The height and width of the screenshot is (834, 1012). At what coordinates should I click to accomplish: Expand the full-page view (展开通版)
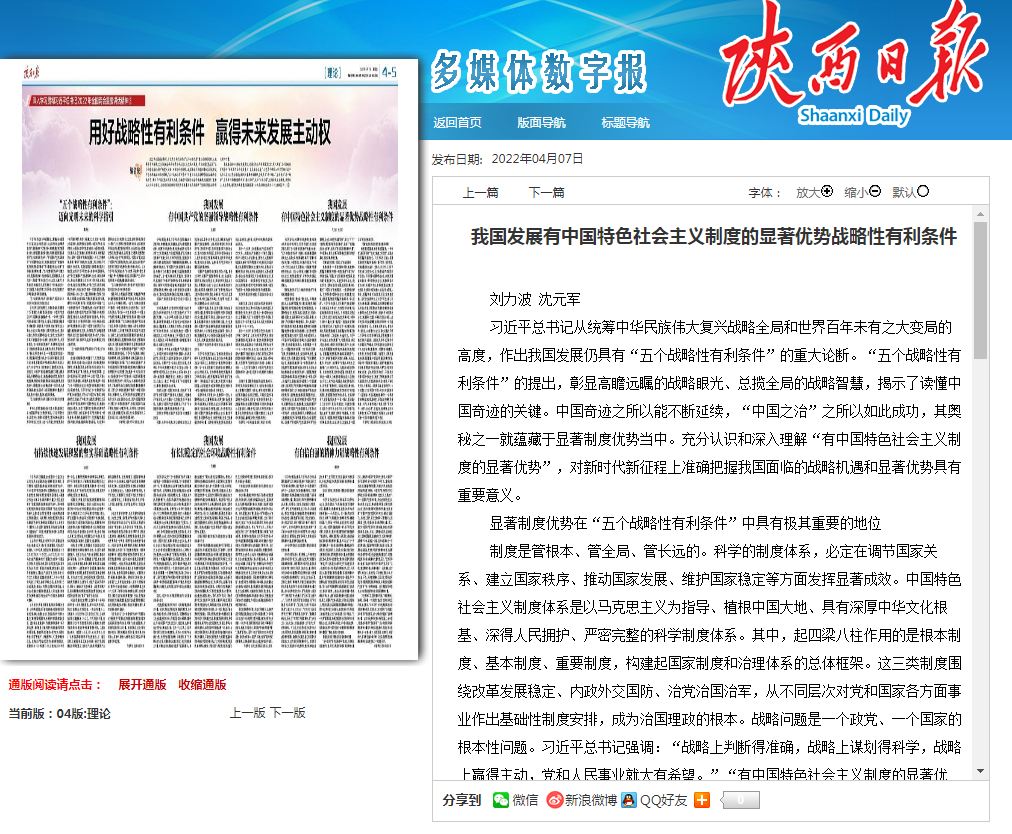142,685
